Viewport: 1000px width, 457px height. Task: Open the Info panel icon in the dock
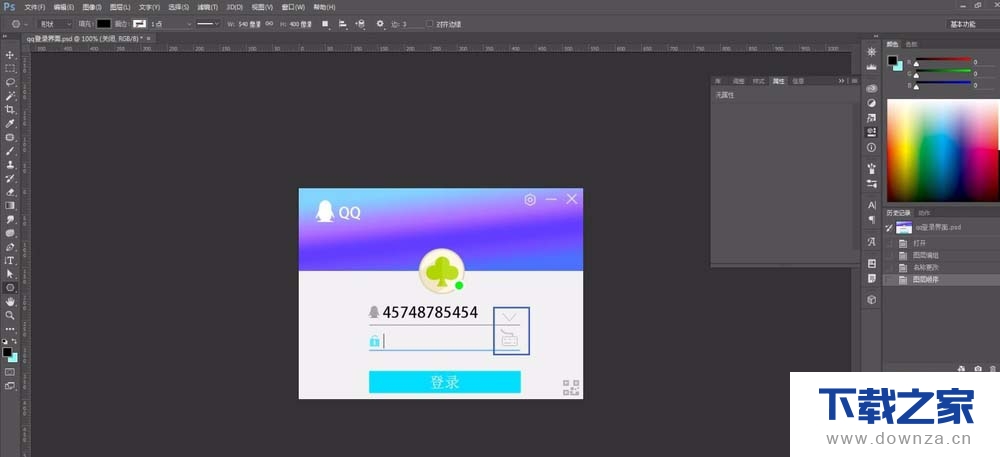tap(871, 147)
